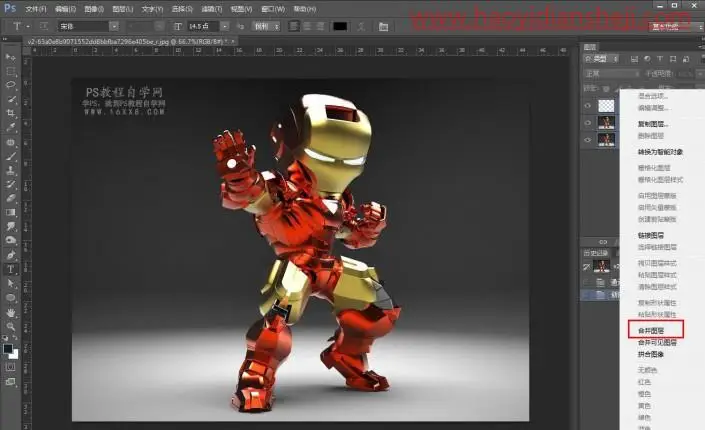This screenshot has height=430, width=705.
Task: Open the 类型 layer filter dropdown
Action: point(601,59)
